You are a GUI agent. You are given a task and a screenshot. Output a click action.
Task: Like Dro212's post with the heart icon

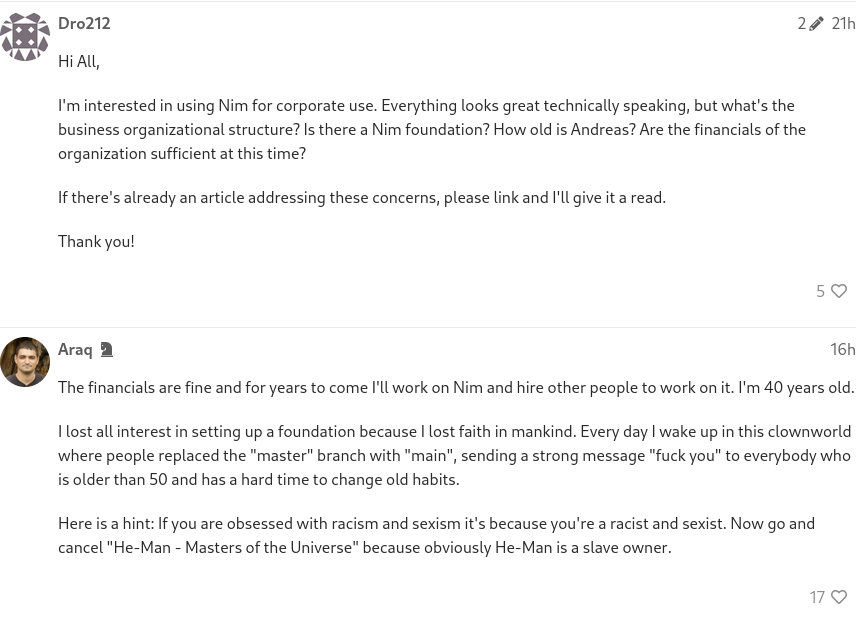[839, 291]
